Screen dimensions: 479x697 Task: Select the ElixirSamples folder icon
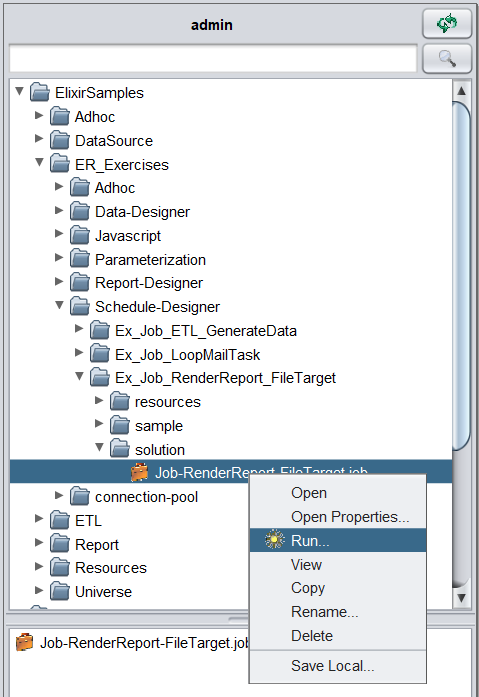[x=40, y=92]
